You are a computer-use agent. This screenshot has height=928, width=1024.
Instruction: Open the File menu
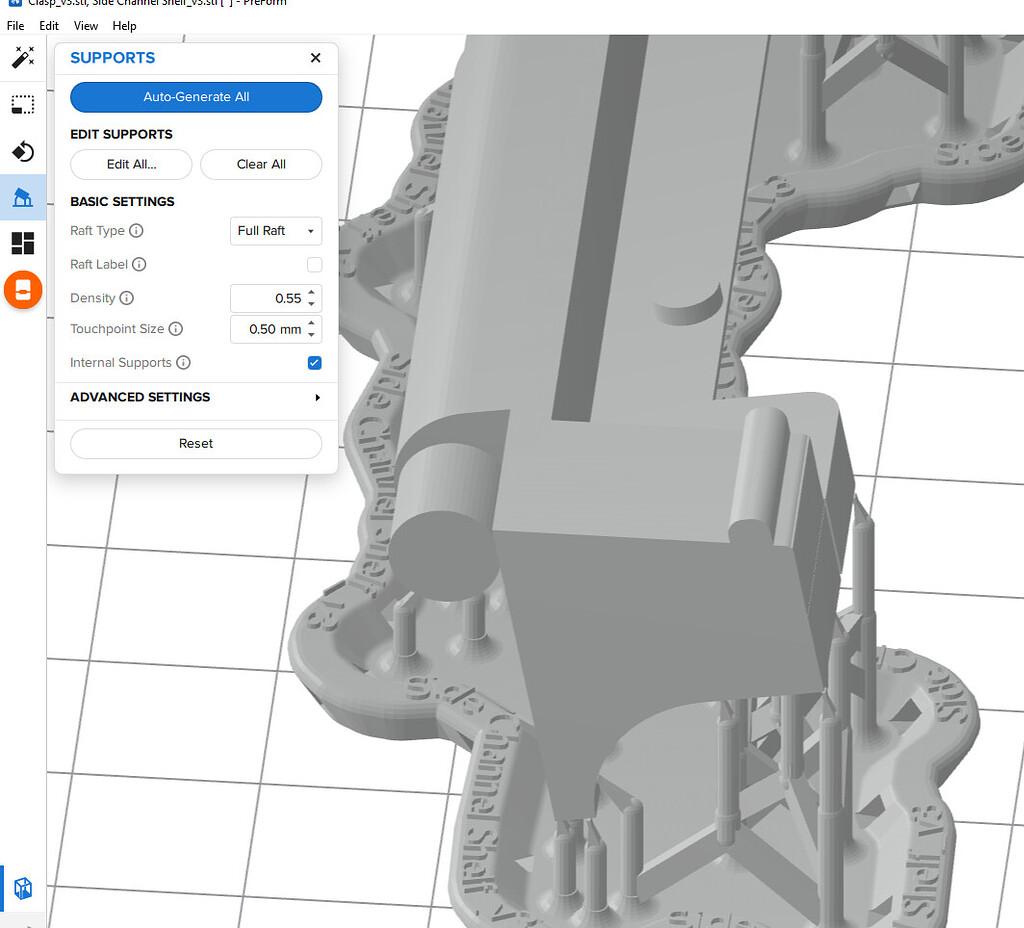tap(15, 26)
